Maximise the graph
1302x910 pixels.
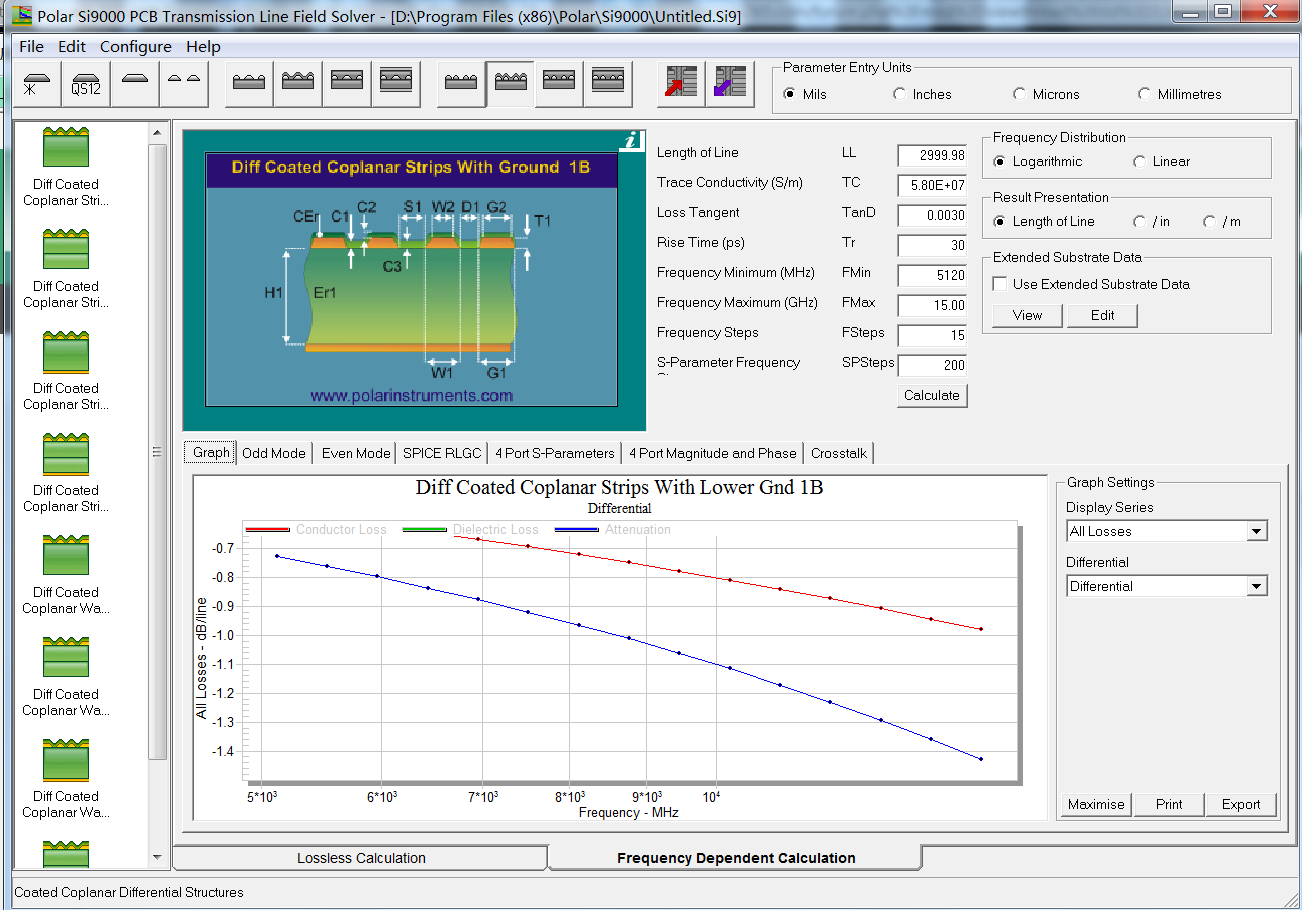(x=1096, y=804)
